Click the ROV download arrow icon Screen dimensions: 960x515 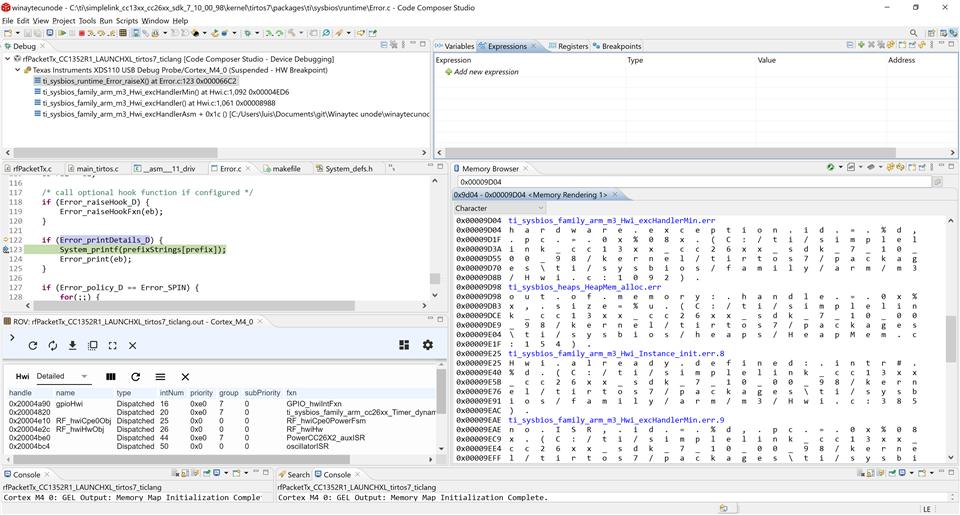[x=72, y=345]
